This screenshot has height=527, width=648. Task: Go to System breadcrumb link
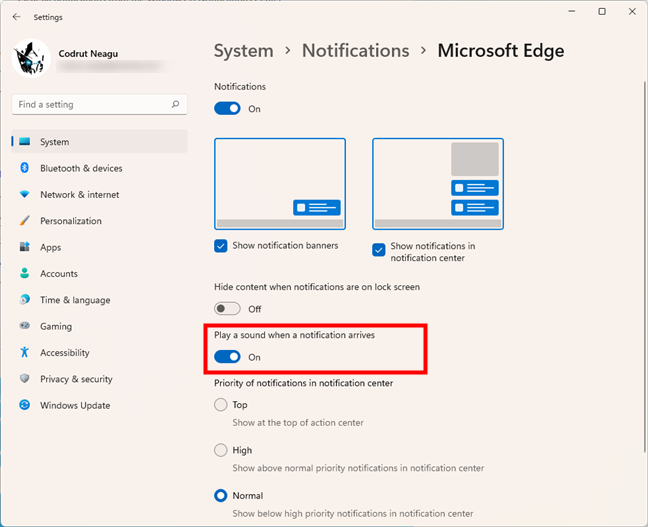(243, 51)
